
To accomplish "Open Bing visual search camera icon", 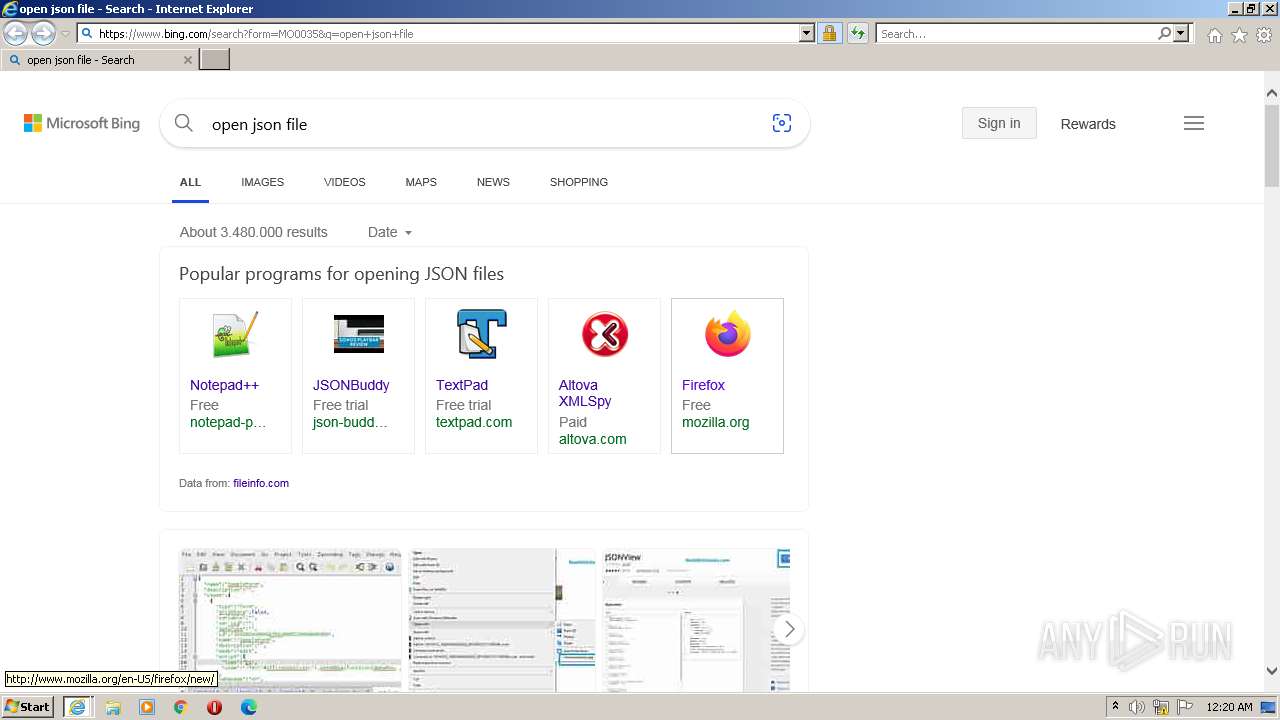I will point(782,123).
